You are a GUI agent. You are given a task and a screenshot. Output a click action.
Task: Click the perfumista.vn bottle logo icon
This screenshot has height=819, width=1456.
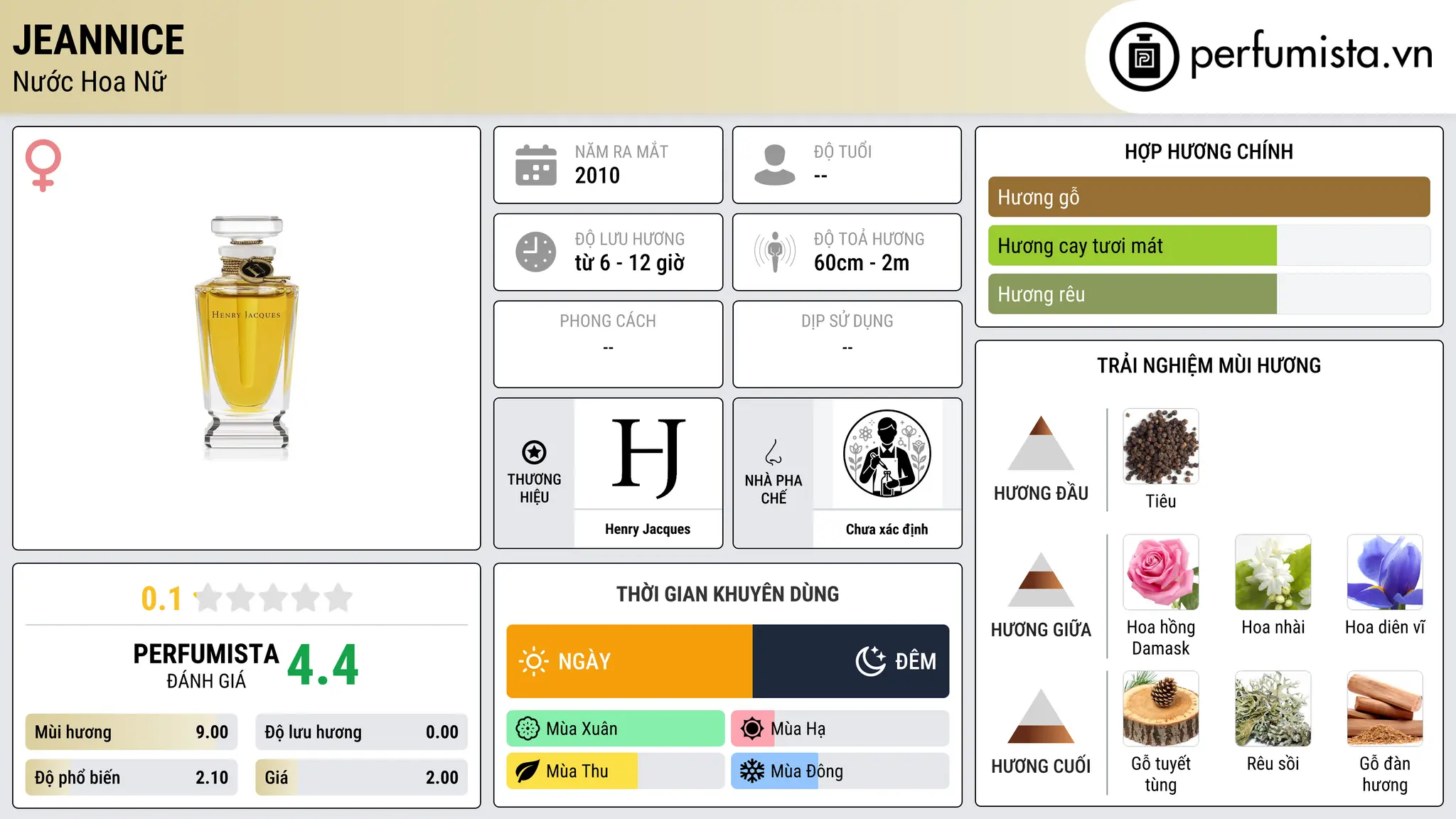tap(1144, 57)
